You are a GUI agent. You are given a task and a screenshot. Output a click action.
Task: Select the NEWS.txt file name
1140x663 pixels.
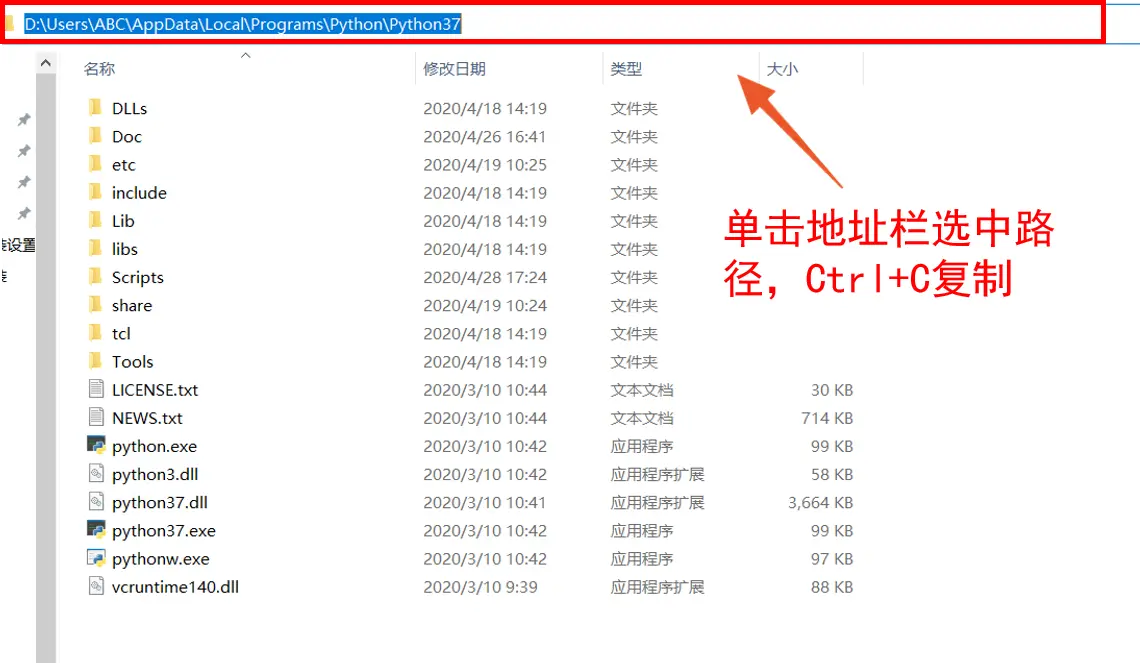click(x=147, y=418)
